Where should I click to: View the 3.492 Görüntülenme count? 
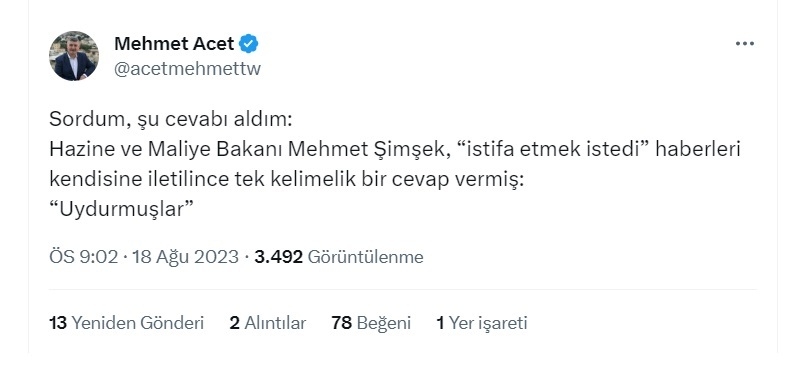[339, 257]
